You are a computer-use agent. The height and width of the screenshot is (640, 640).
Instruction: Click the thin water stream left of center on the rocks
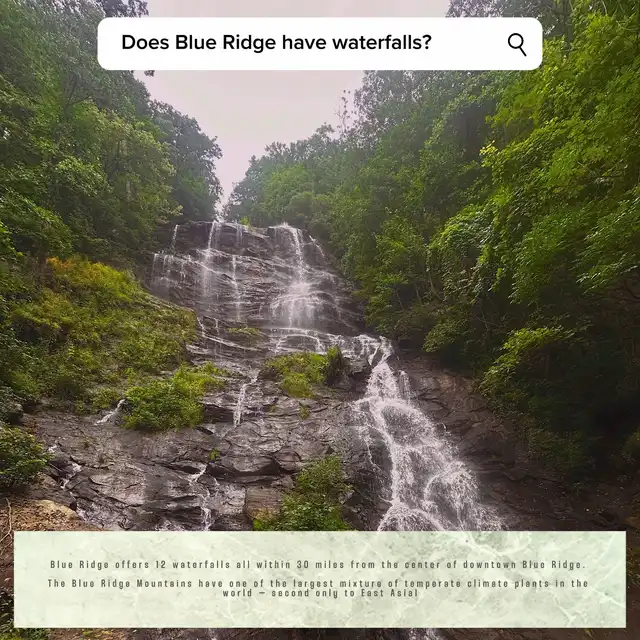[x=241, y=402]
